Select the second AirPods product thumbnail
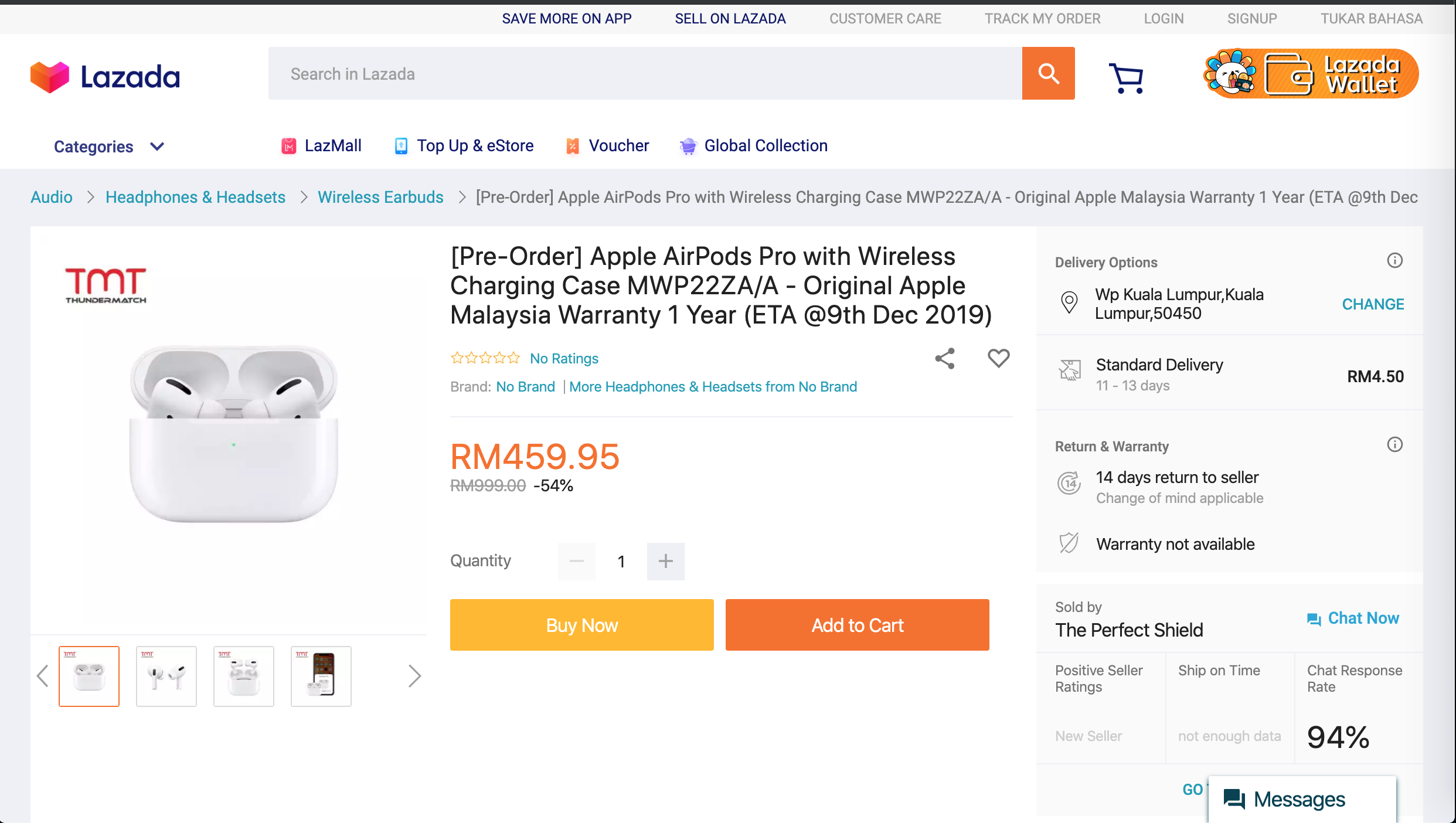 (x=166, y=676)
